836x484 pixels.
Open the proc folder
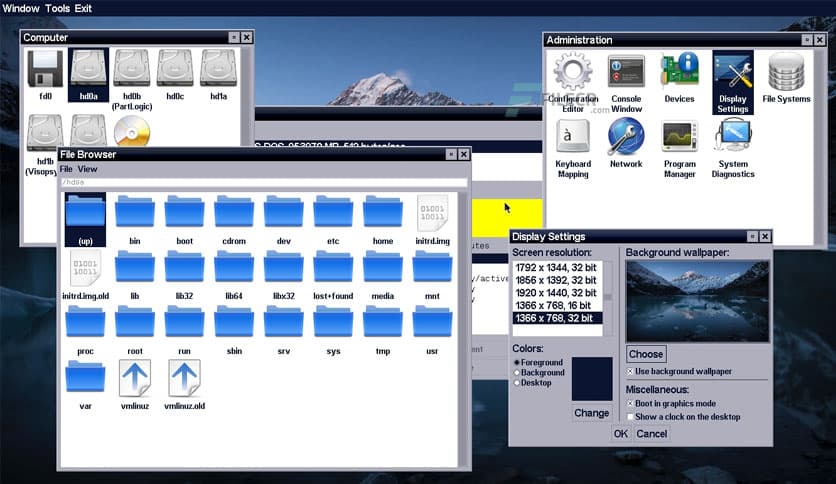click(x=85, y=330)
